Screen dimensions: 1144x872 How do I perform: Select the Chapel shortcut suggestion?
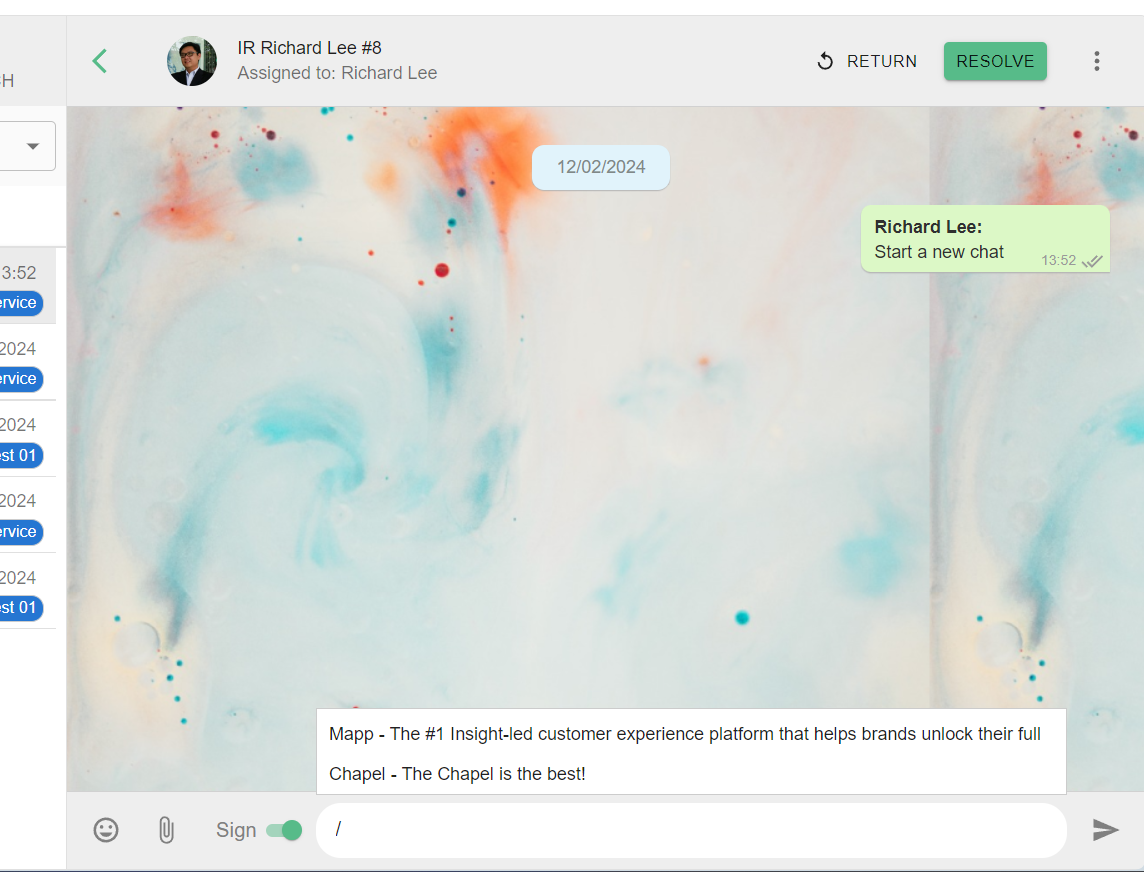pos(457,773)
